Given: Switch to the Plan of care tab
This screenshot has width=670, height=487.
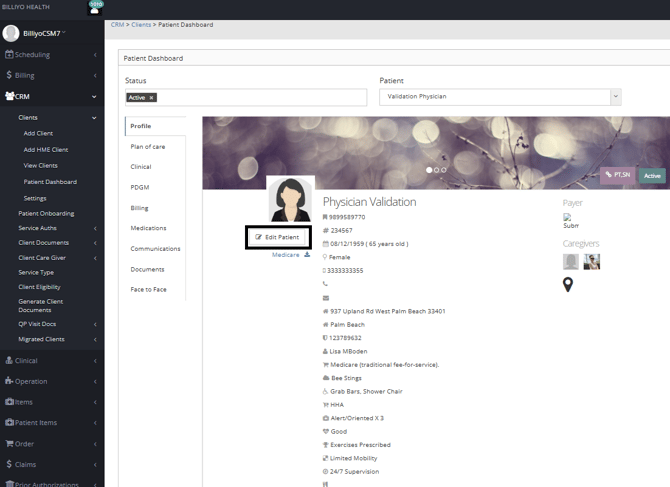Looking at the screenshot, I should click(148, 147).
